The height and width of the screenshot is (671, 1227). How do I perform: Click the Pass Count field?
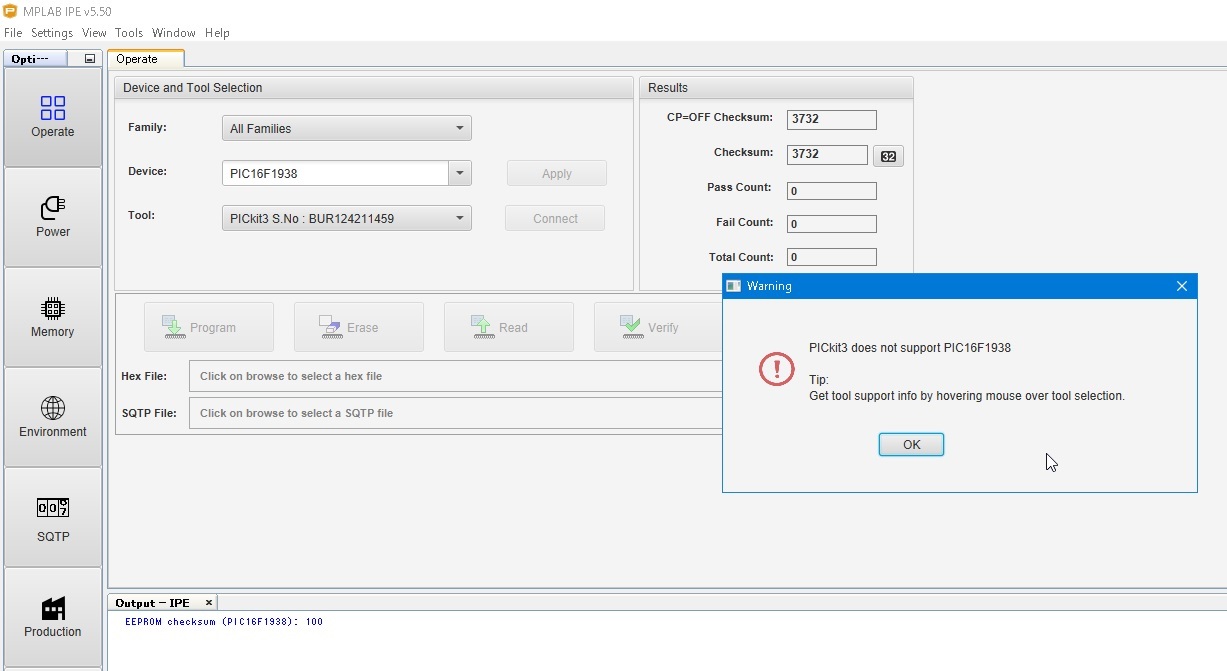[832, 191]
